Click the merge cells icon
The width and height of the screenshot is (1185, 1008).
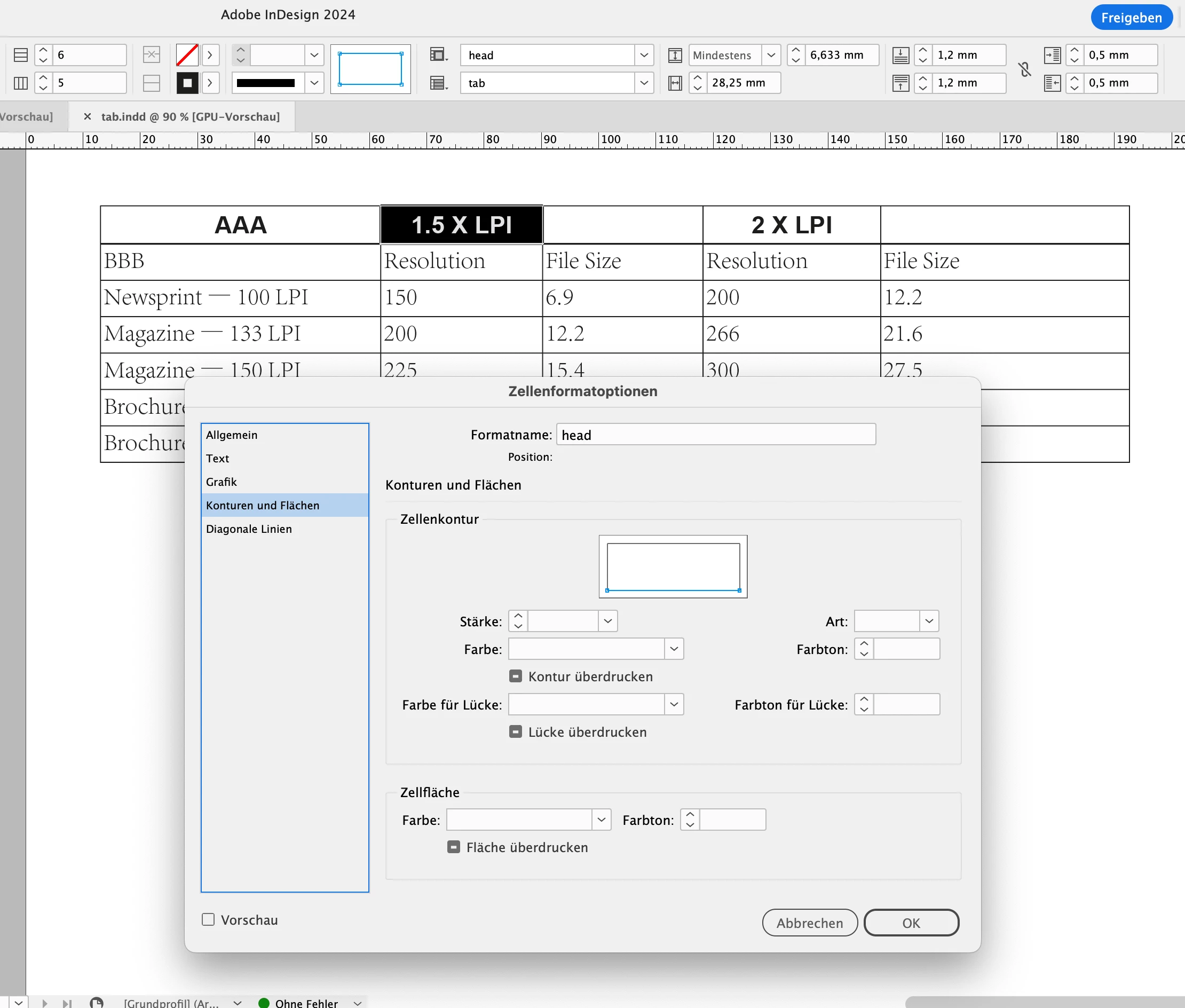click(151, 55)
